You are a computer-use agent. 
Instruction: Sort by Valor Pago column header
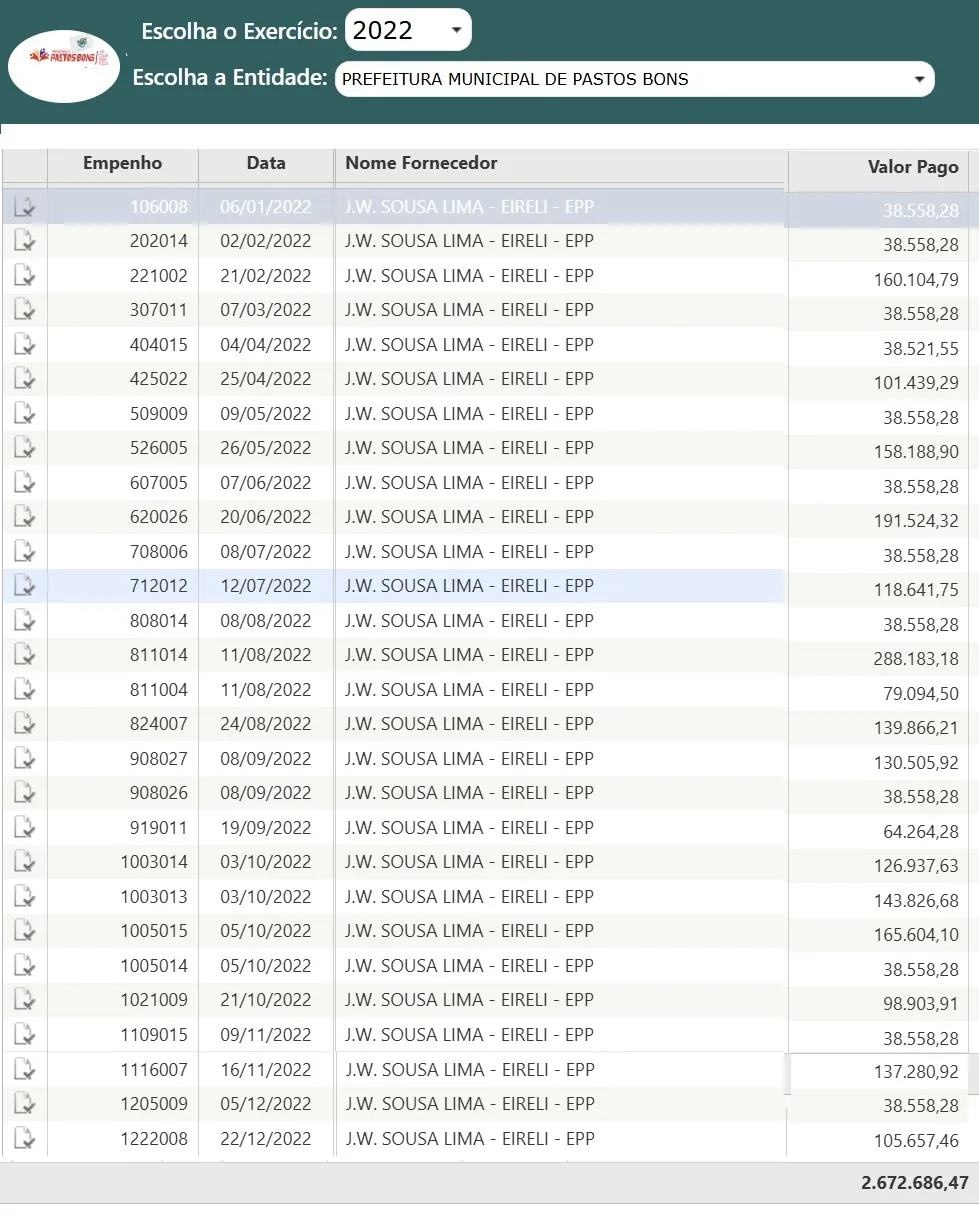(x=912, y=168)
